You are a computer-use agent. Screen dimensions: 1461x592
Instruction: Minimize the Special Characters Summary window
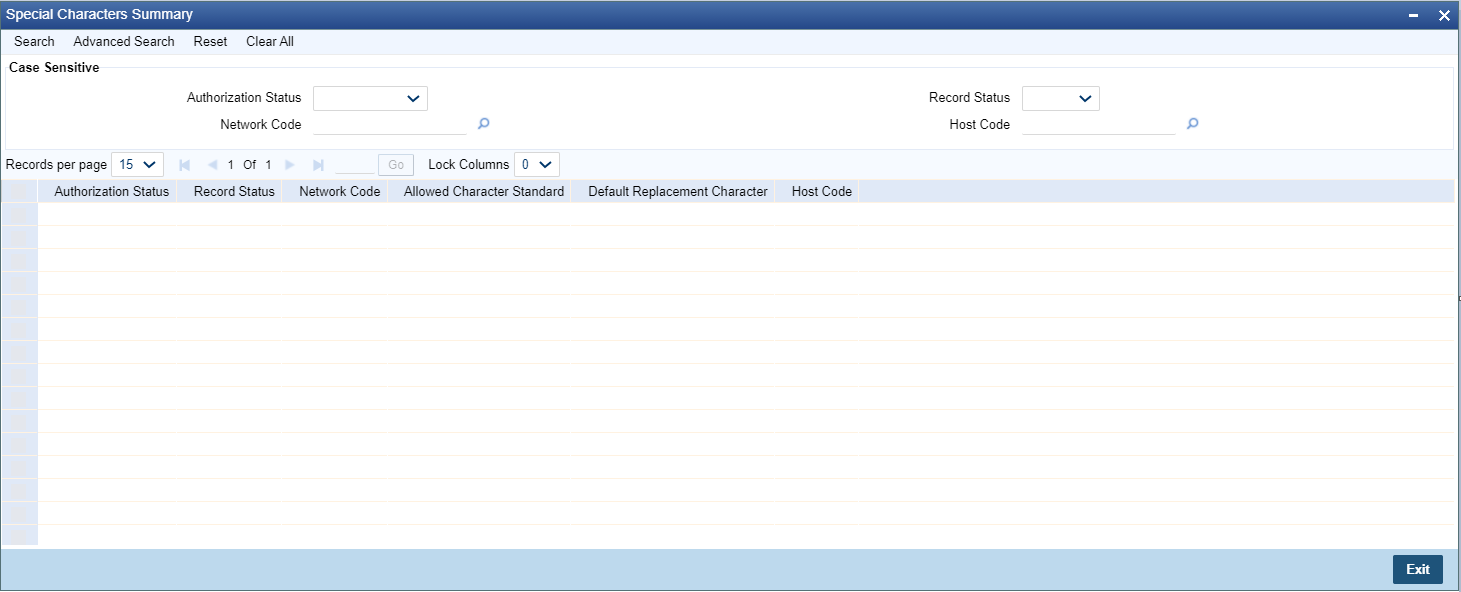1414,15
